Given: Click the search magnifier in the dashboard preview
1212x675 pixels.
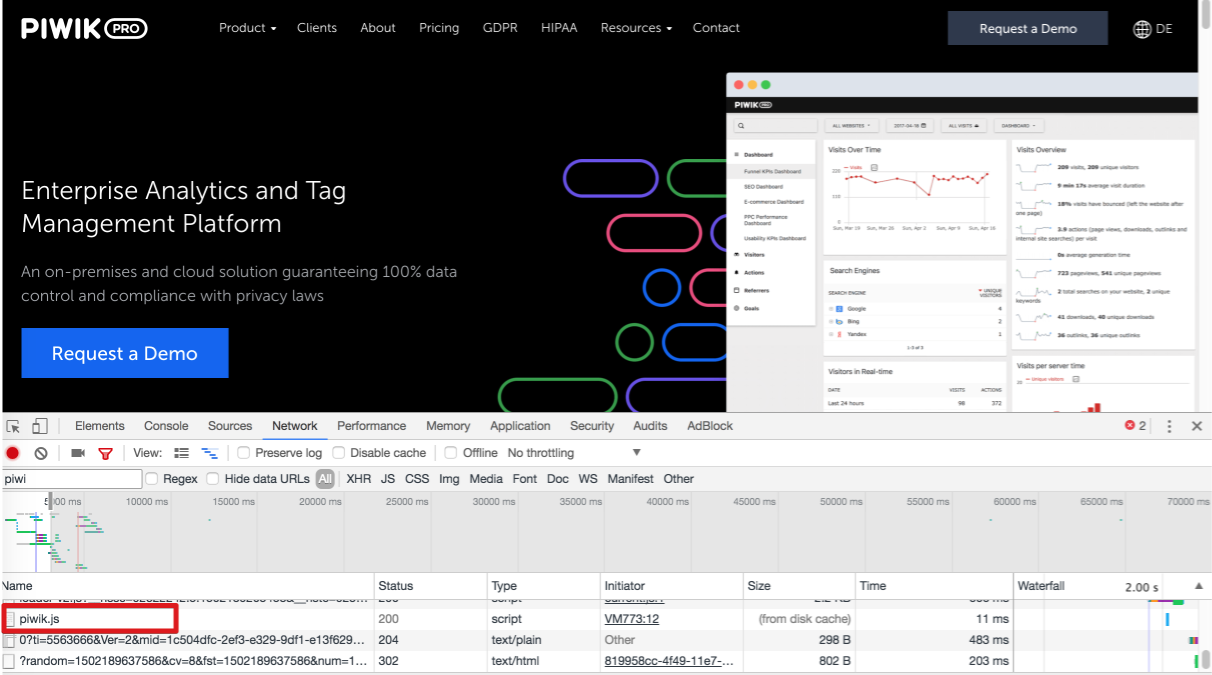Looking at the screenshot, I should pos(740,126).
